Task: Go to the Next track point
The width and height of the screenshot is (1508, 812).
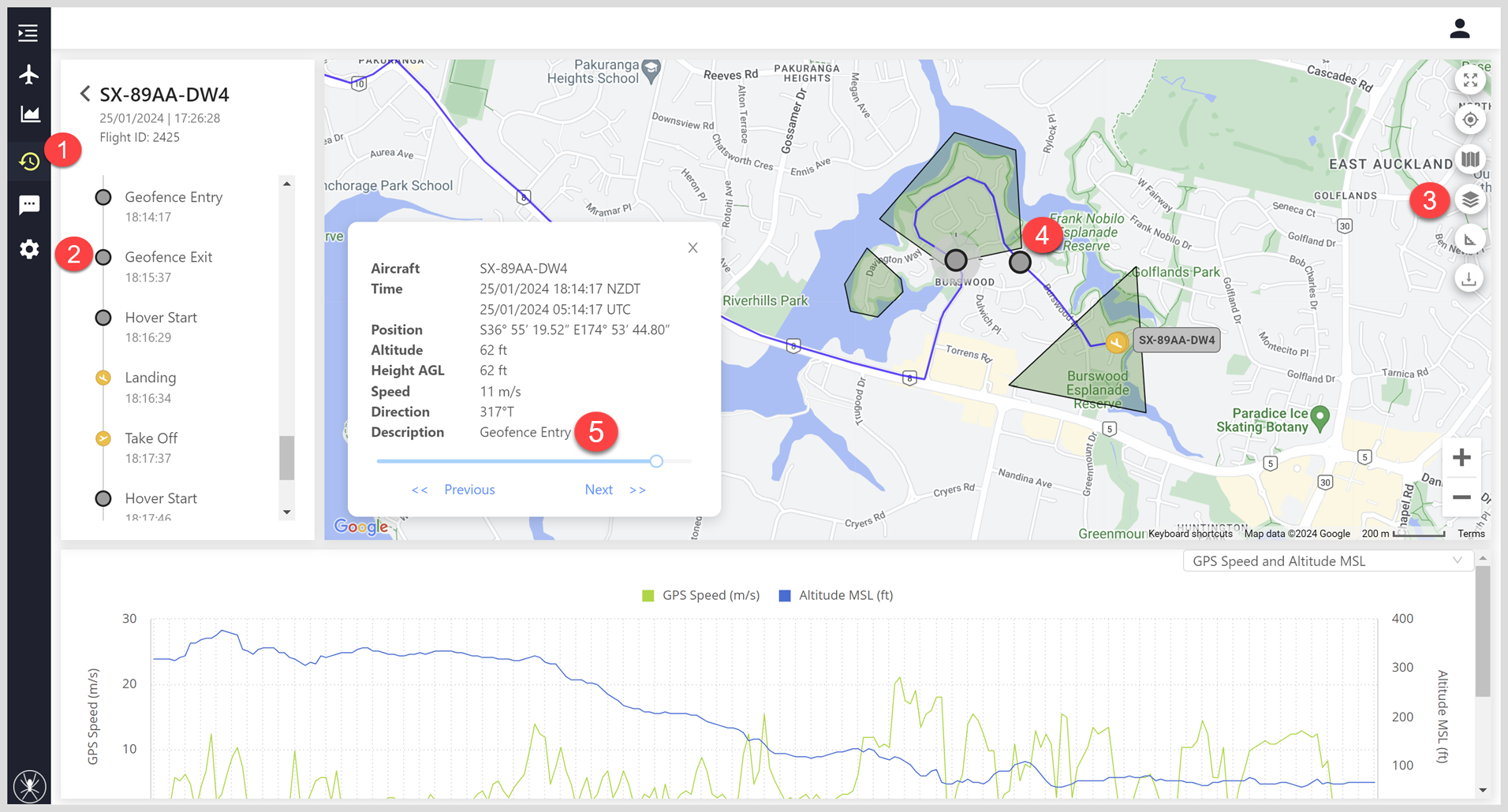Action: [x=615, y=490]
